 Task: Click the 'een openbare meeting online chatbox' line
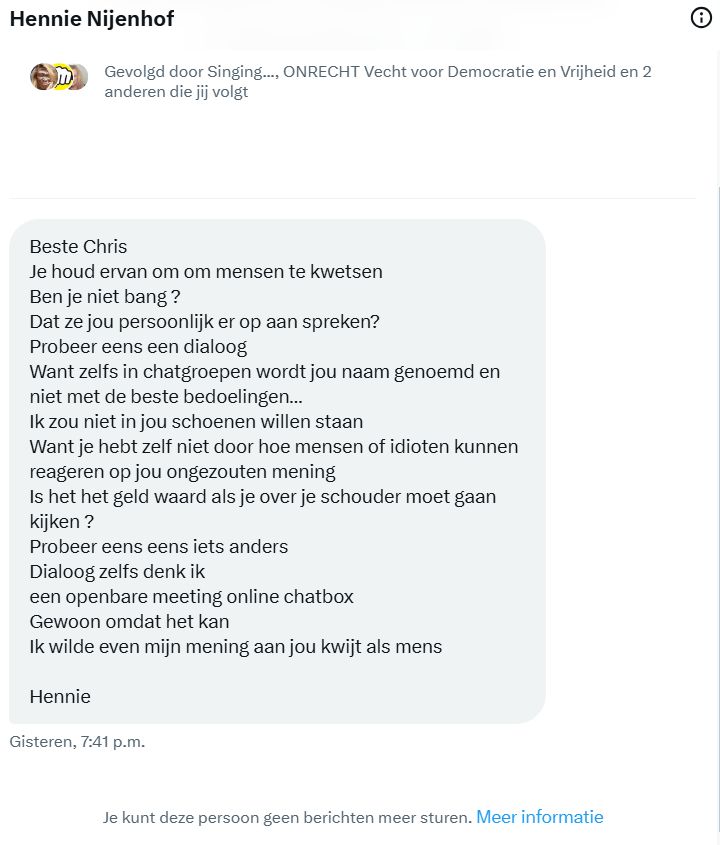pos(191,597)
